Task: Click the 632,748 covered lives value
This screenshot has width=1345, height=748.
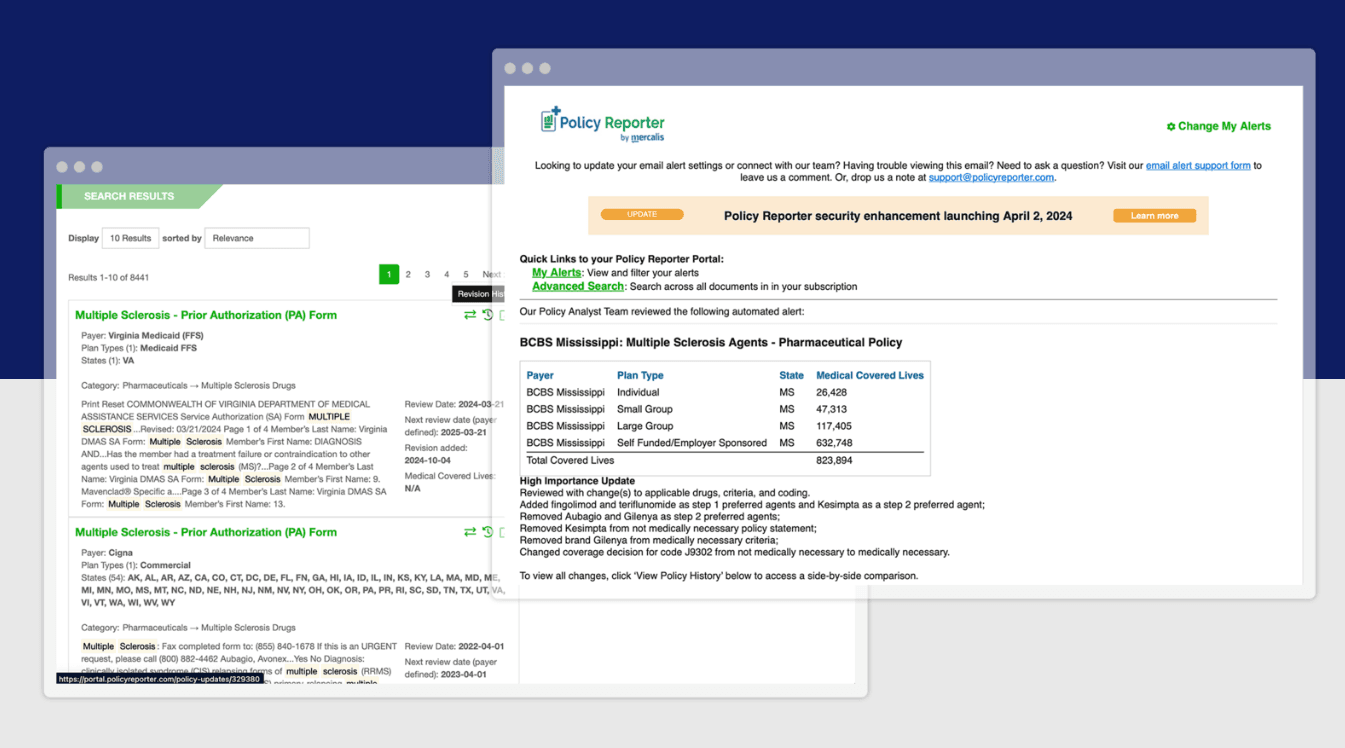Action: pyautogui.click(x=834, y=443)
